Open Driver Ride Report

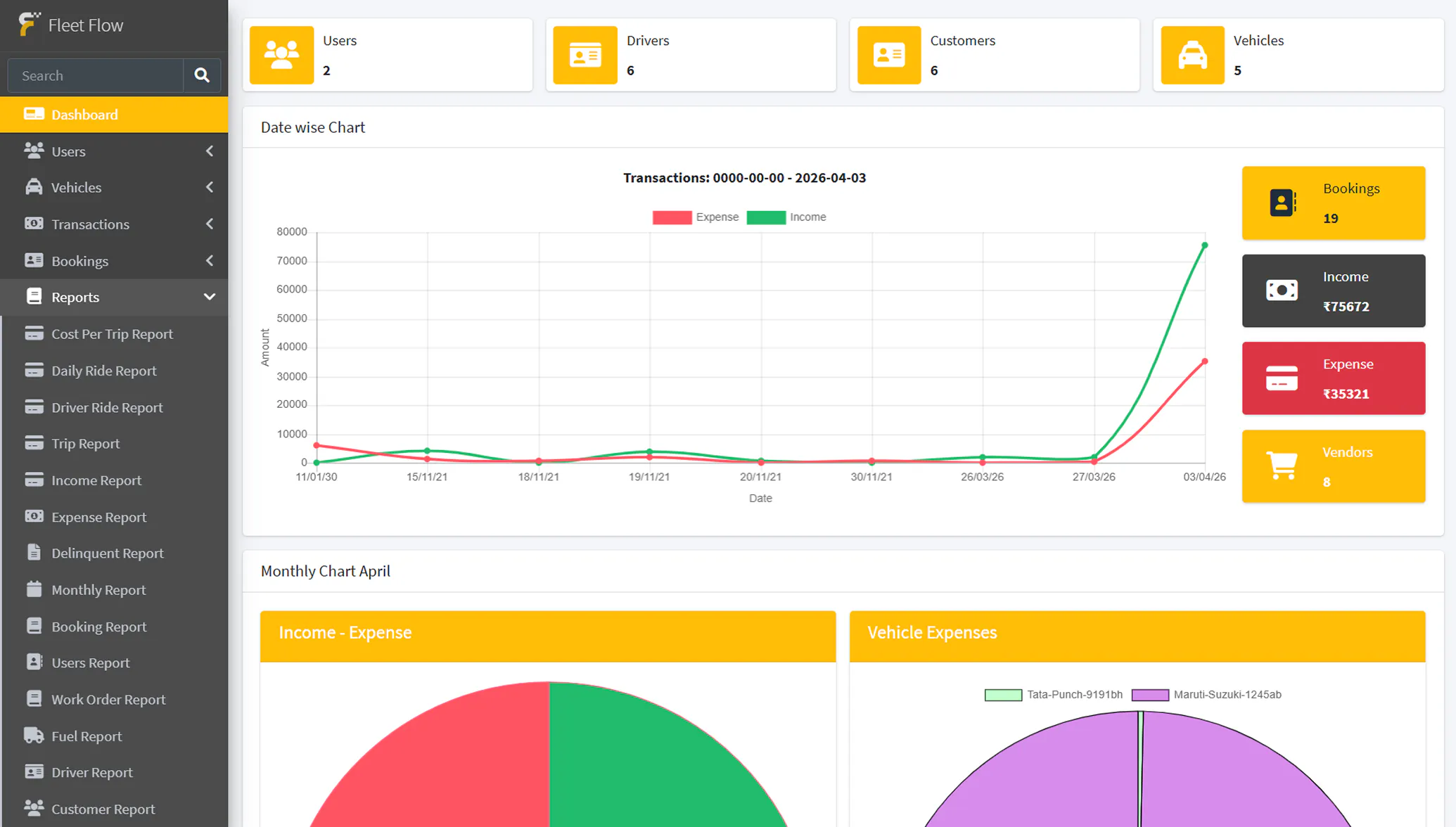[114, 407]
